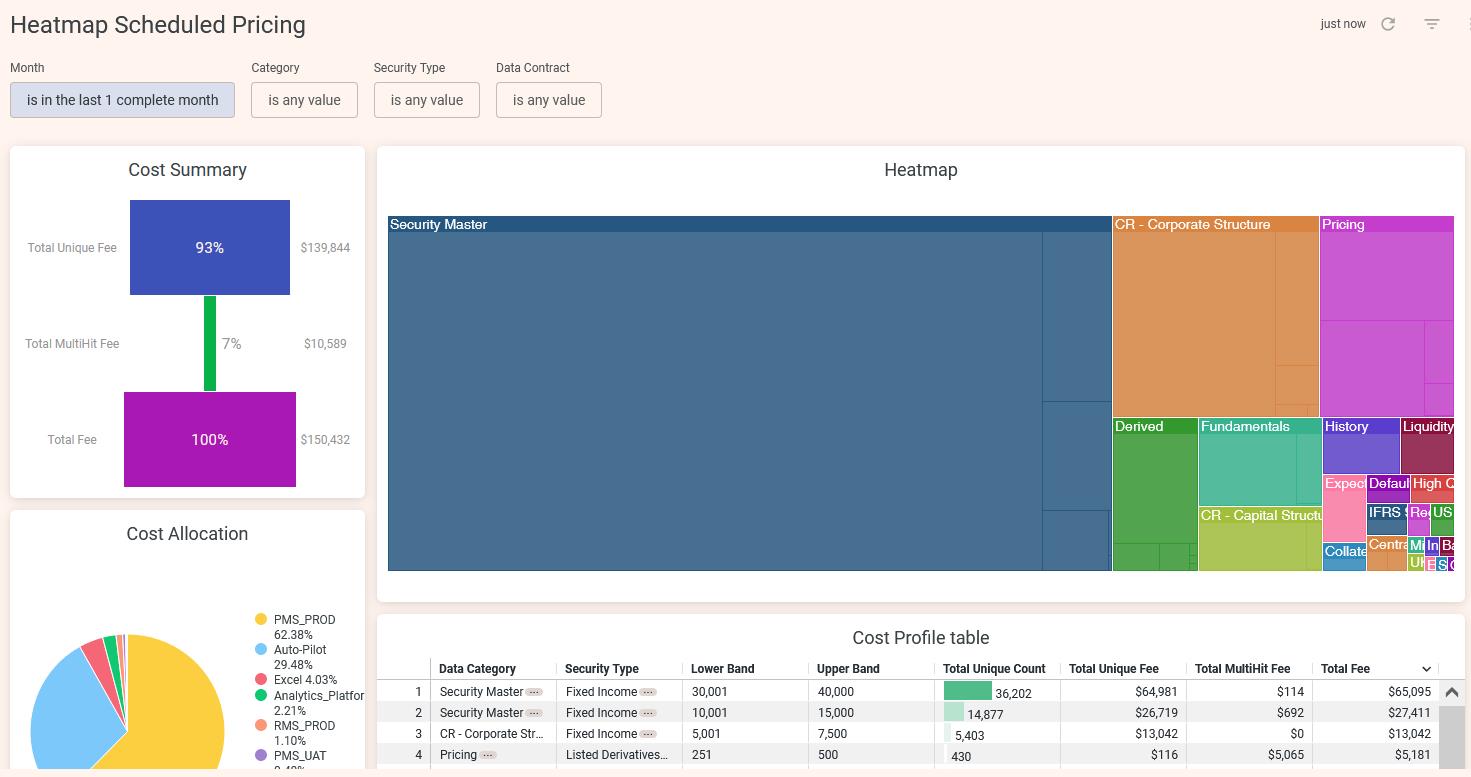Open the Category filter dropdown
Screen dimensions: 1471x777
coord(304,100)
